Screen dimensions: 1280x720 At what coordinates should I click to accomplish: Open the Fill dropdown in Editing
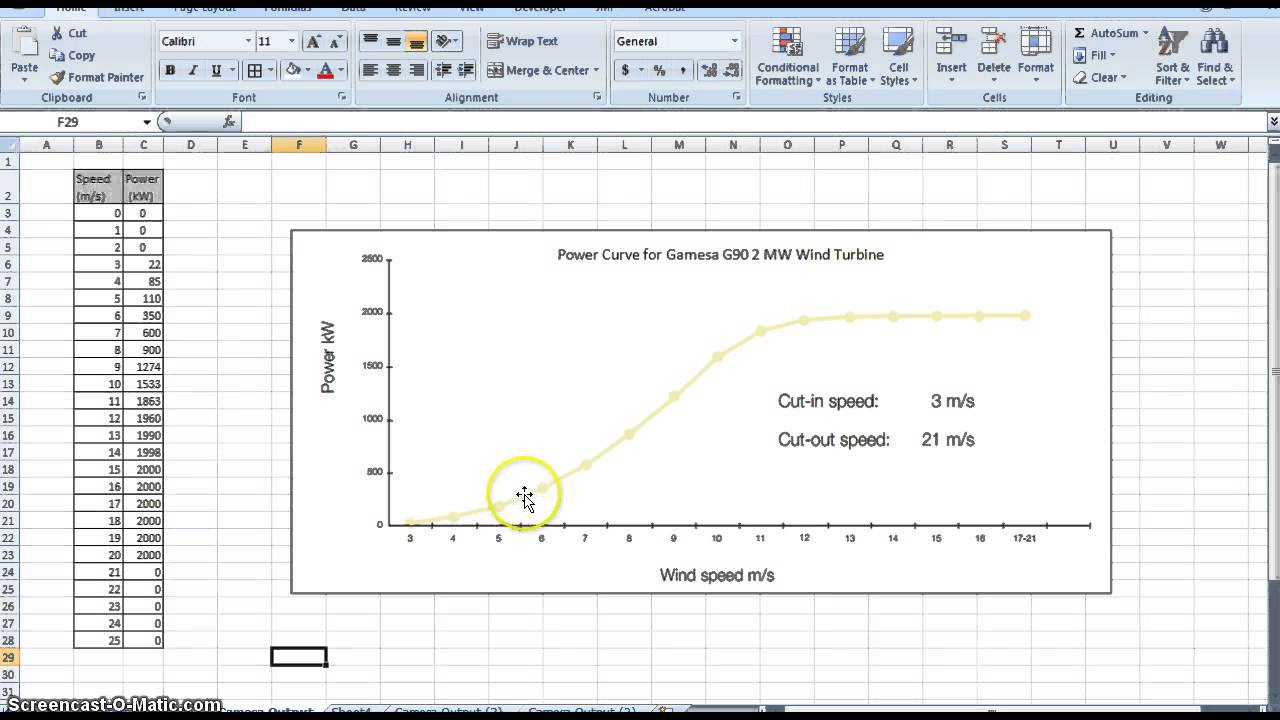[1095, 55]
